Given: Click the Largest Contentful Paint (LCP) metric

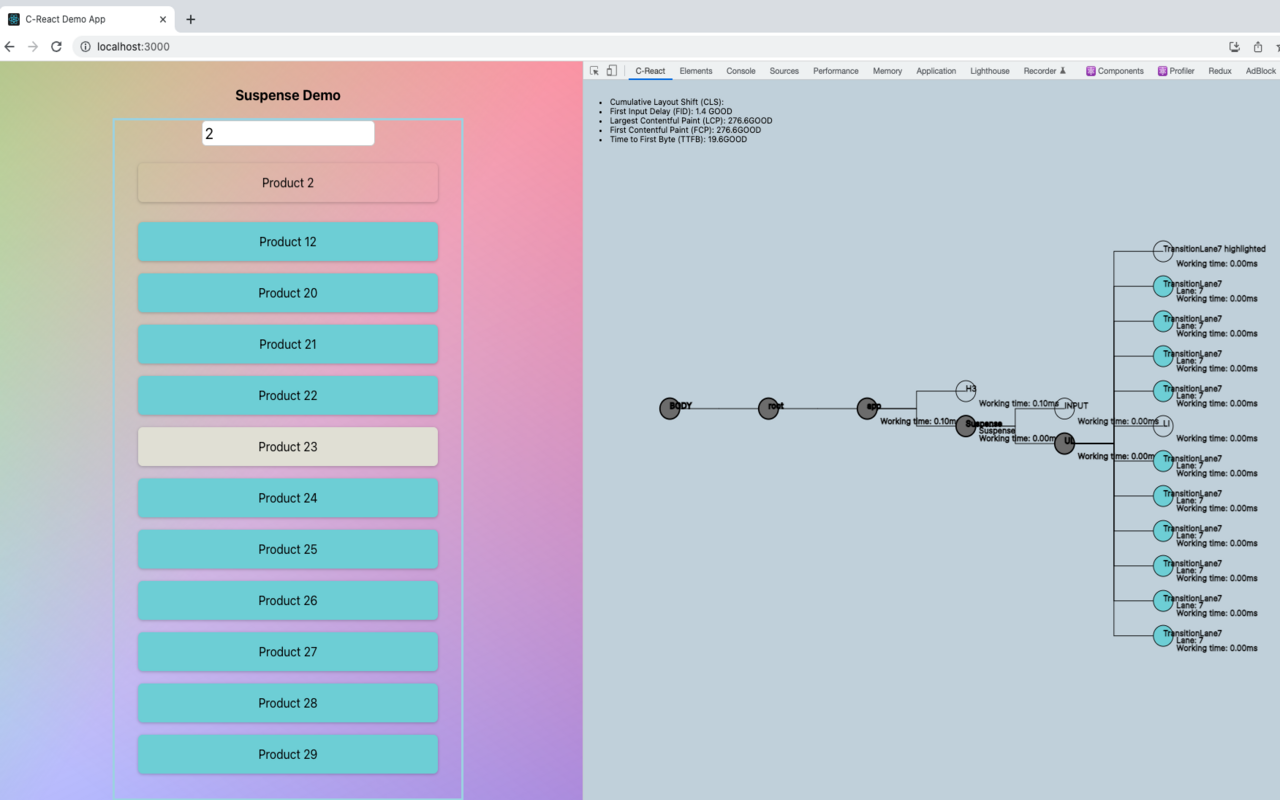Looking at the screenshot, I should click(x=691, y=121).
